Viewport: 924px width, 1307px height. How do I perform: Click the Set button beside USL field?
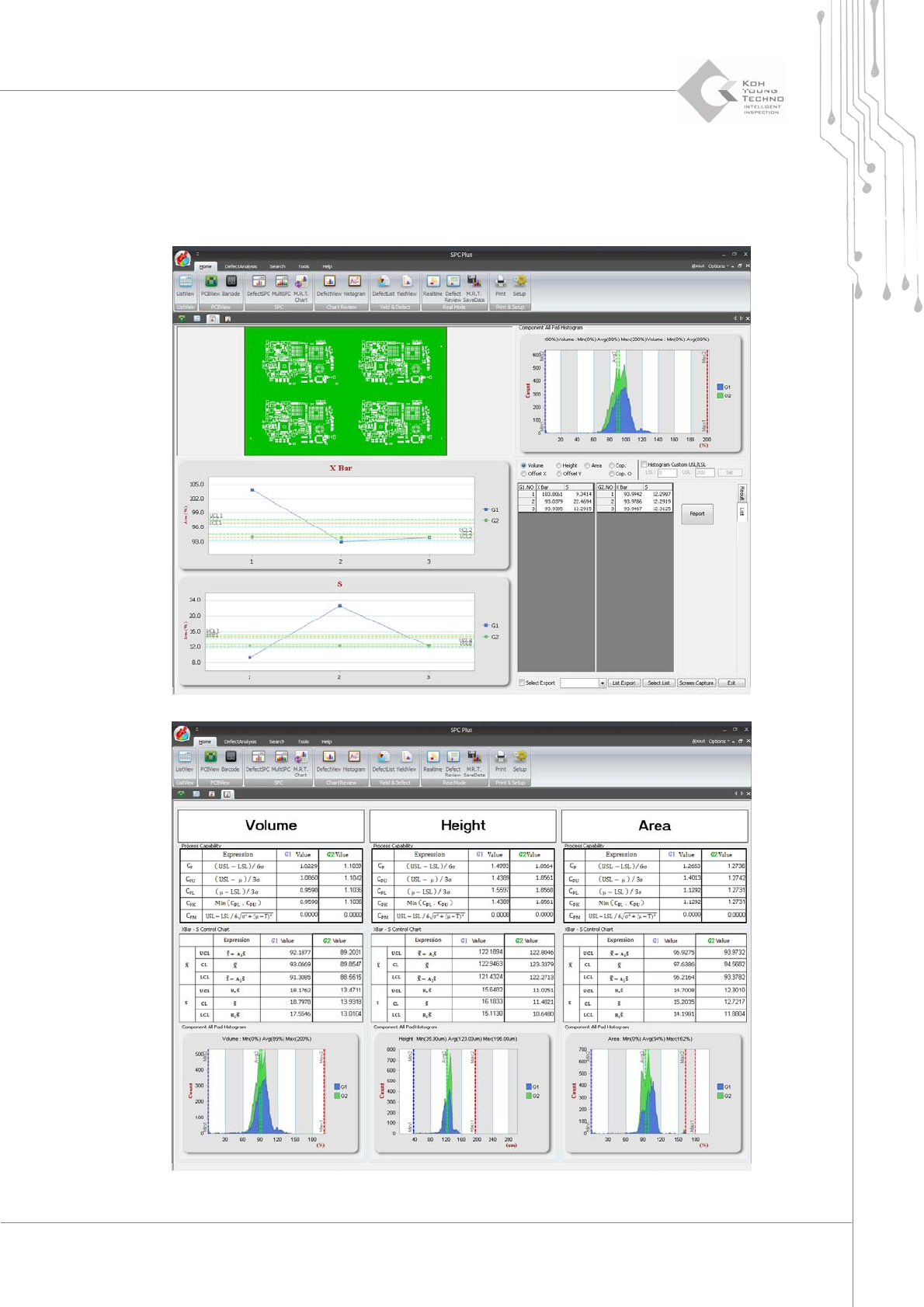click(729, 473)
